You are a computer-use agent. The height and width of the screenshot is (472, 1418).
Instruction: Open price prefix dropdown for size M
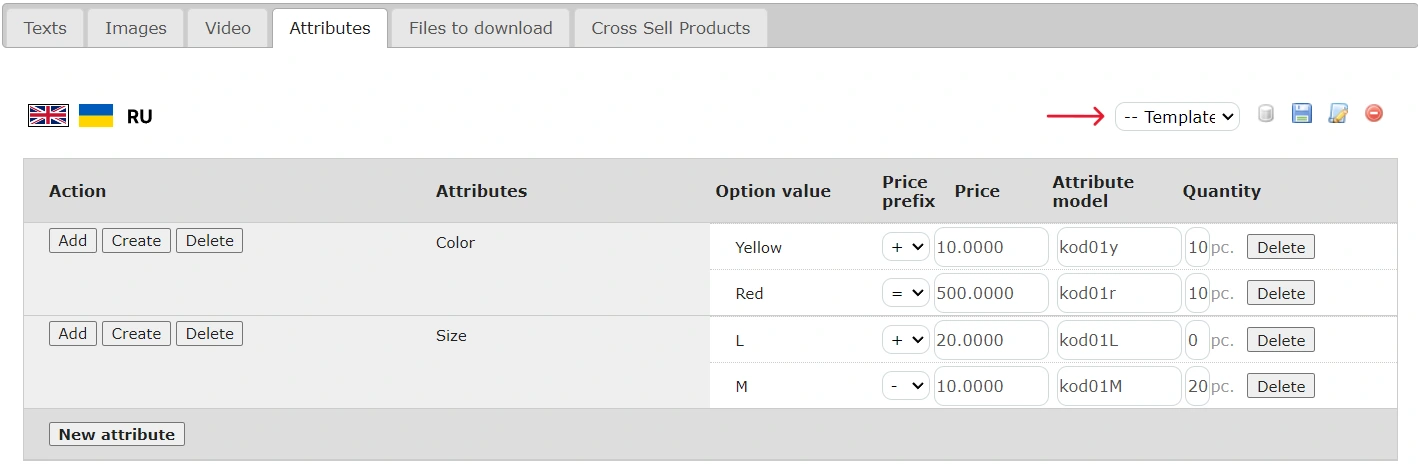906,386
